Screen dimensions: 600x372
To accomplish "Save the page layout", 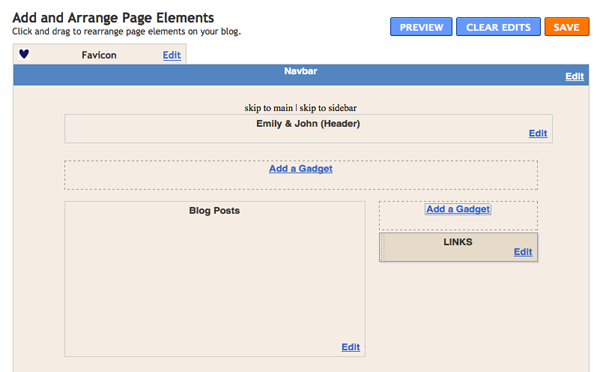I will click(x=567, y=27).
